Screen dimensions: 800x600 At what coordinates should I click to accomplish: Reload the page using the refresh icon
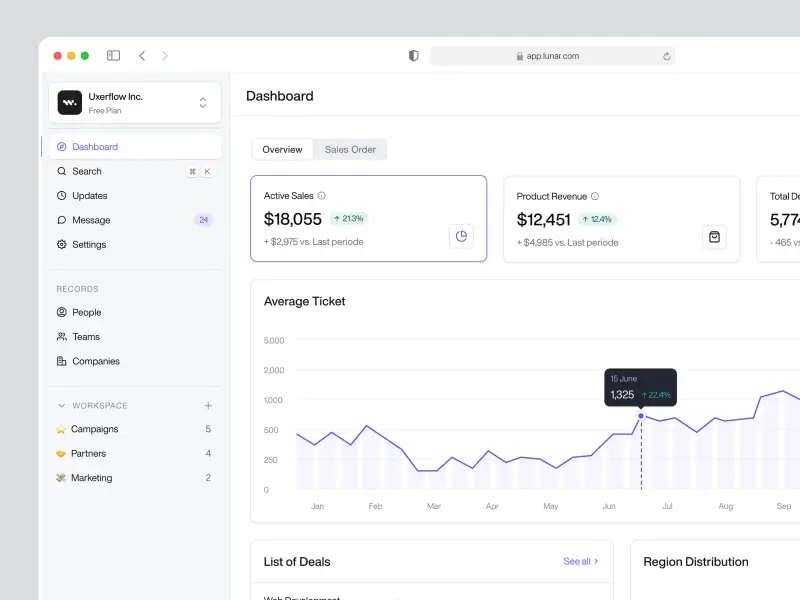(667, 57)
